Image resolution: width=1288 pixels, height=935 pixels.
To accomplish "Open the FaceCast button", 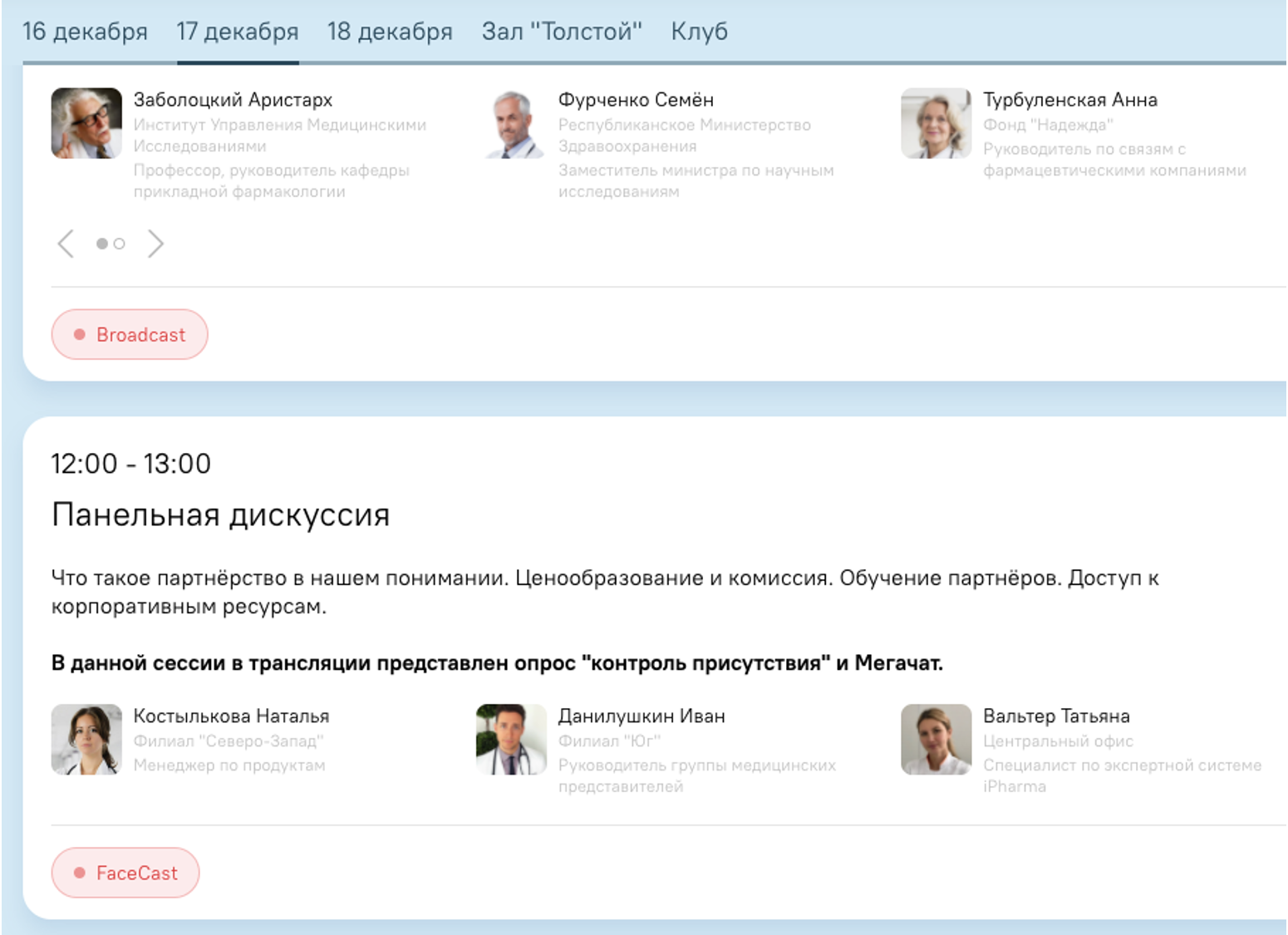I will tap(125, 873).
